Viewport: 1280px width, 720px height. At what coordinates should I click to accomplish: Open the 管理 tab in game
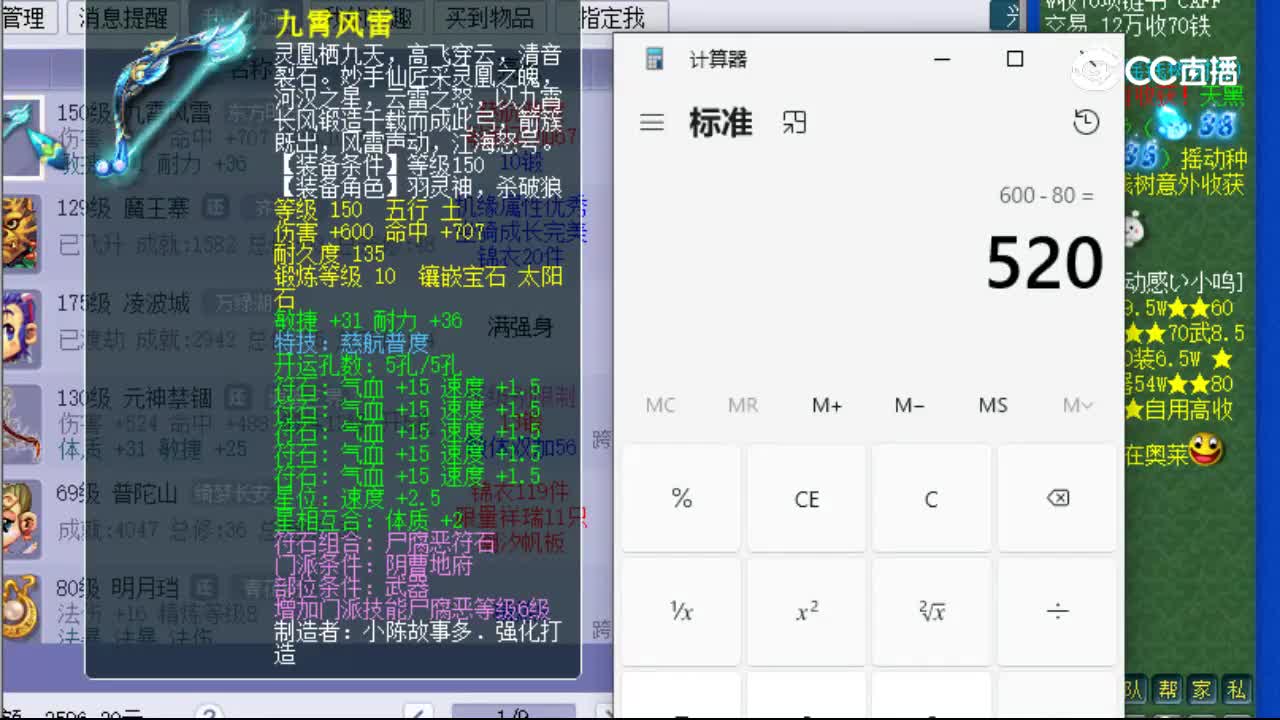tap(24, 17)
